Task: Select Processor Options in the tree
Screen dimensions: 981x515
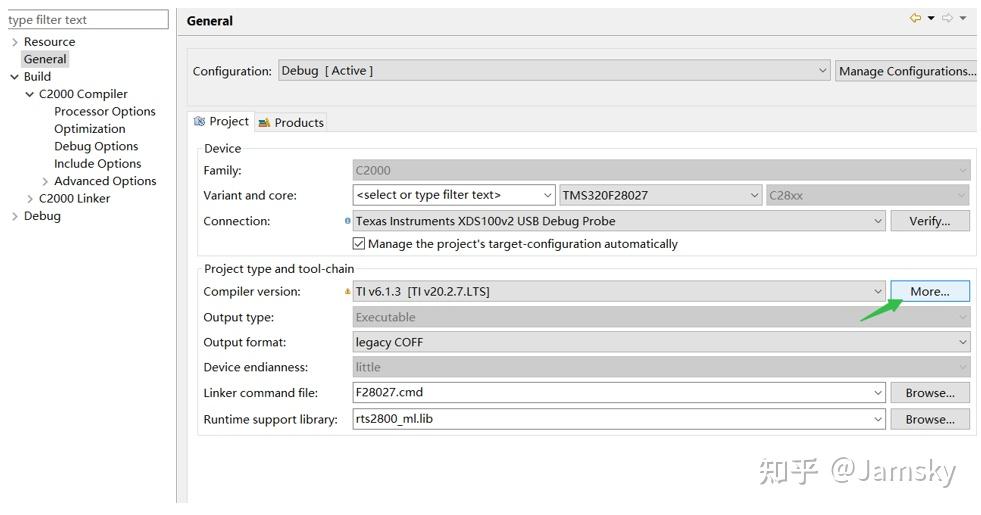Action: pos(105,112)
